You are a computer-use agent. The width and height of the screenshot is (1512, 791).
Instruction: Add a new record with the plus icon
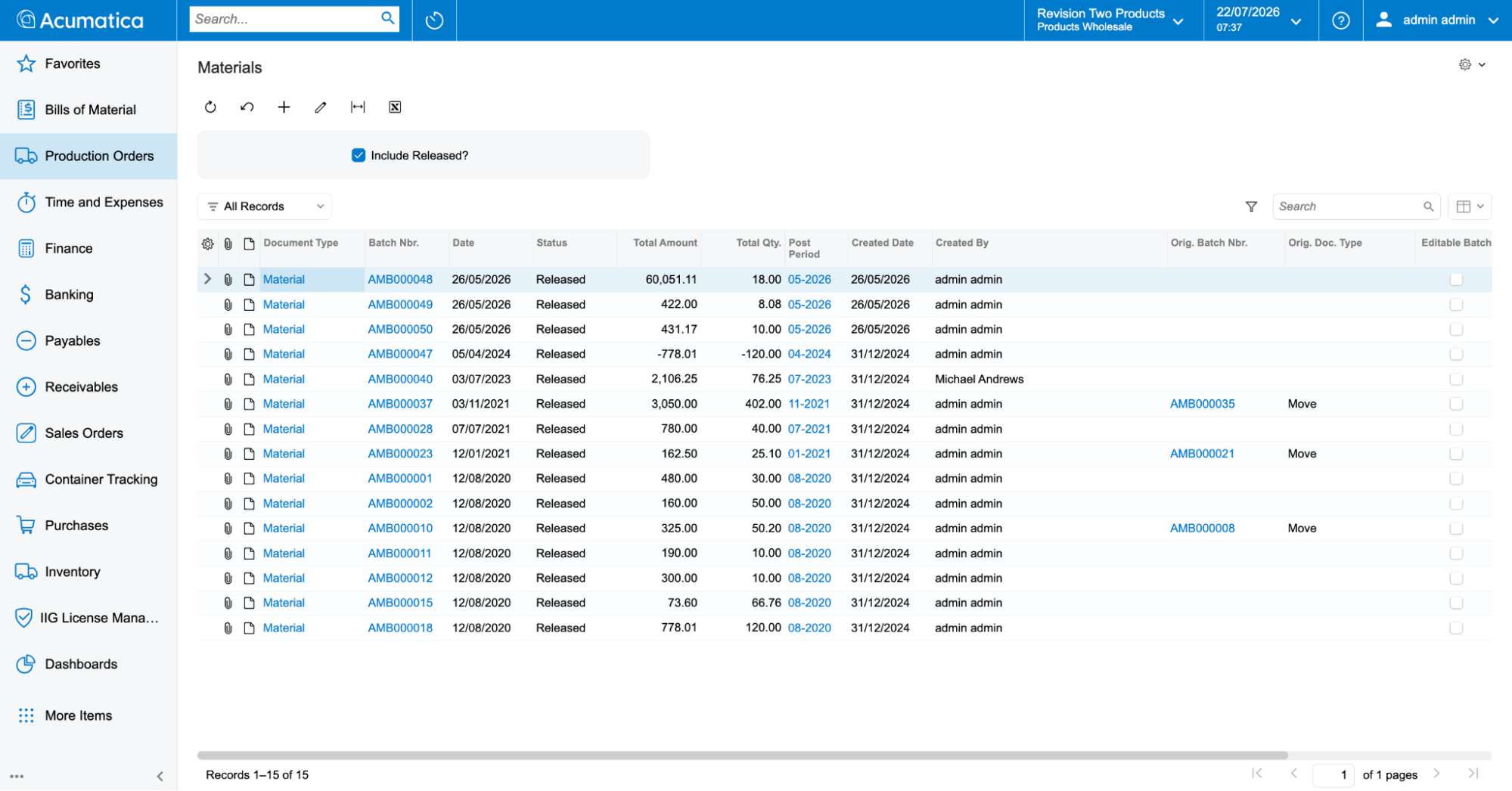(284, 107)
